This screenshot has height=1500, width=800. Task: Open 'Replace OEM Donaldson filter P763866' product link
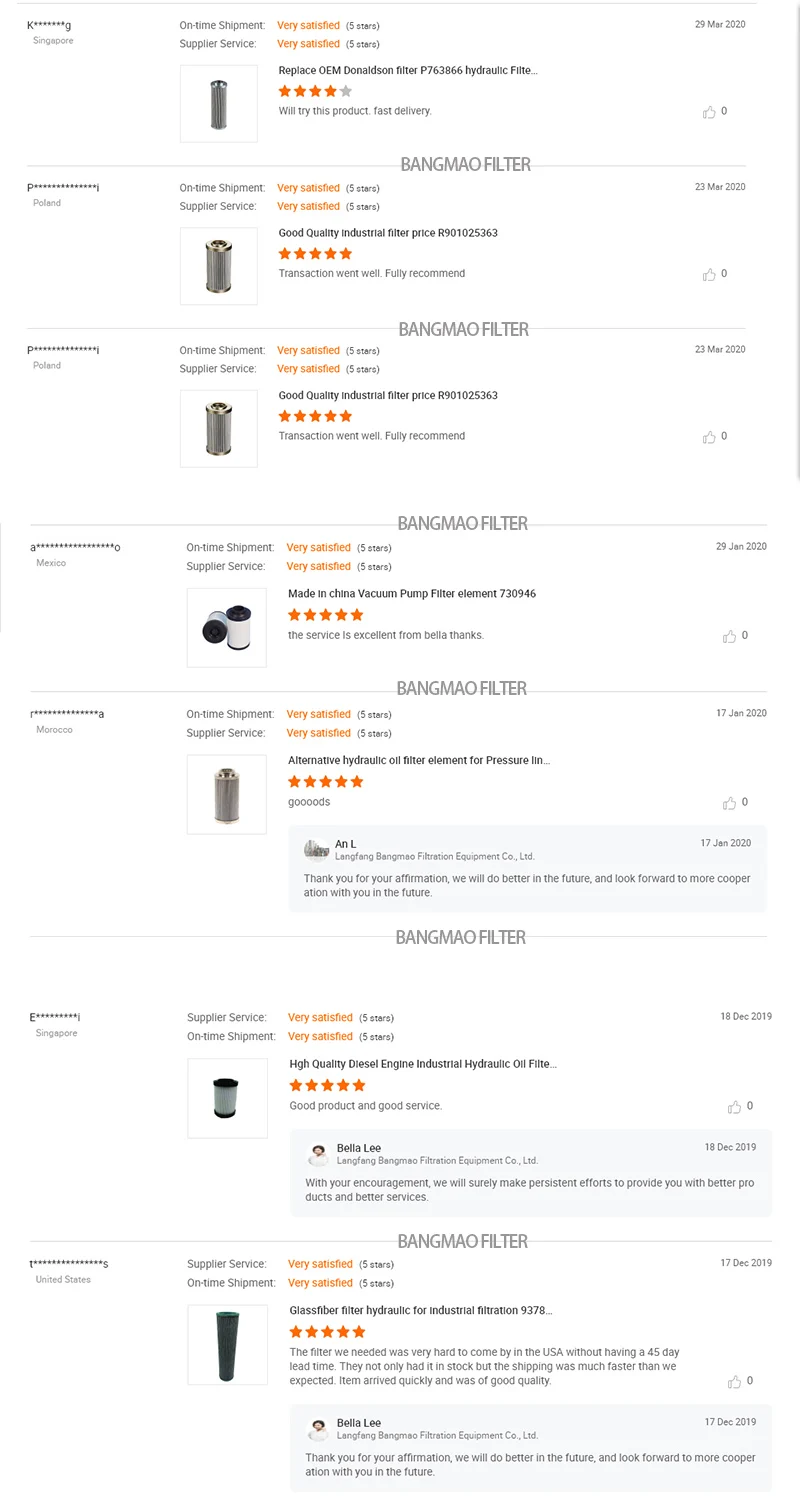pyautogui.click(x=408, y=71)
